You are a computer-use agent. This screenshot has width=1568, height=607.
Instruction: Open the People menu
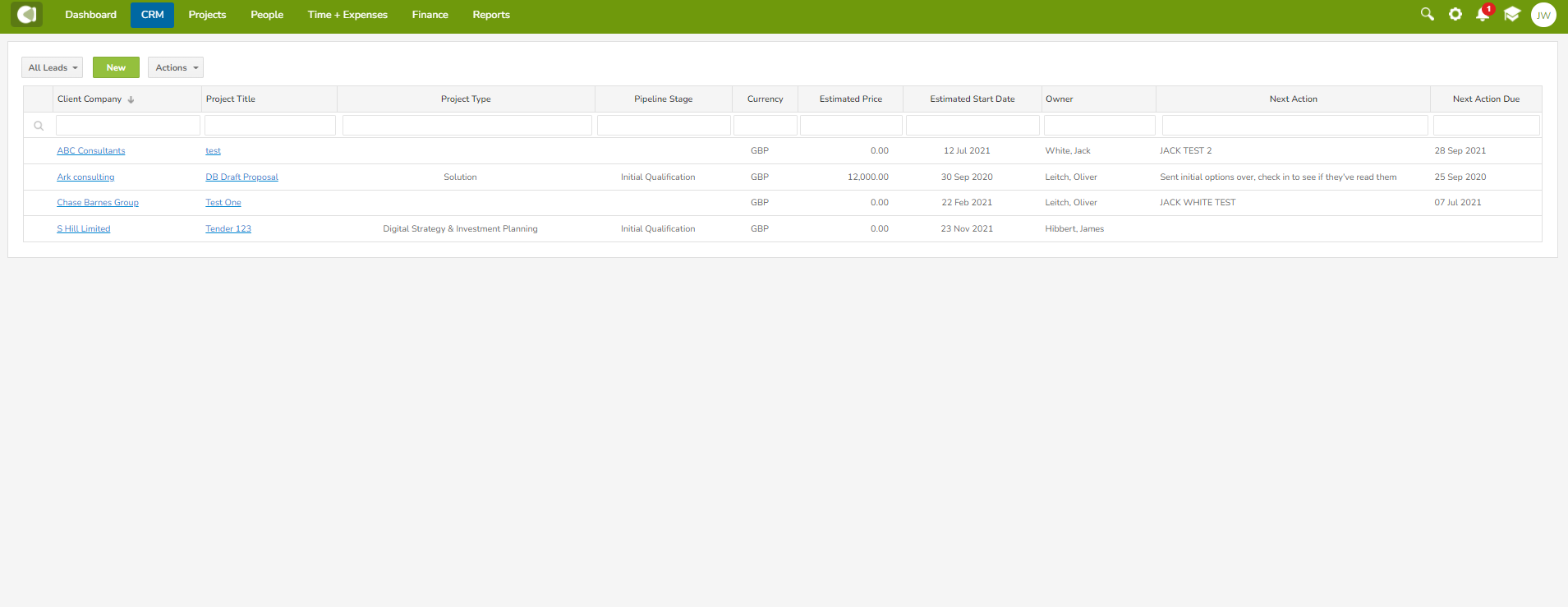point(267,15)
